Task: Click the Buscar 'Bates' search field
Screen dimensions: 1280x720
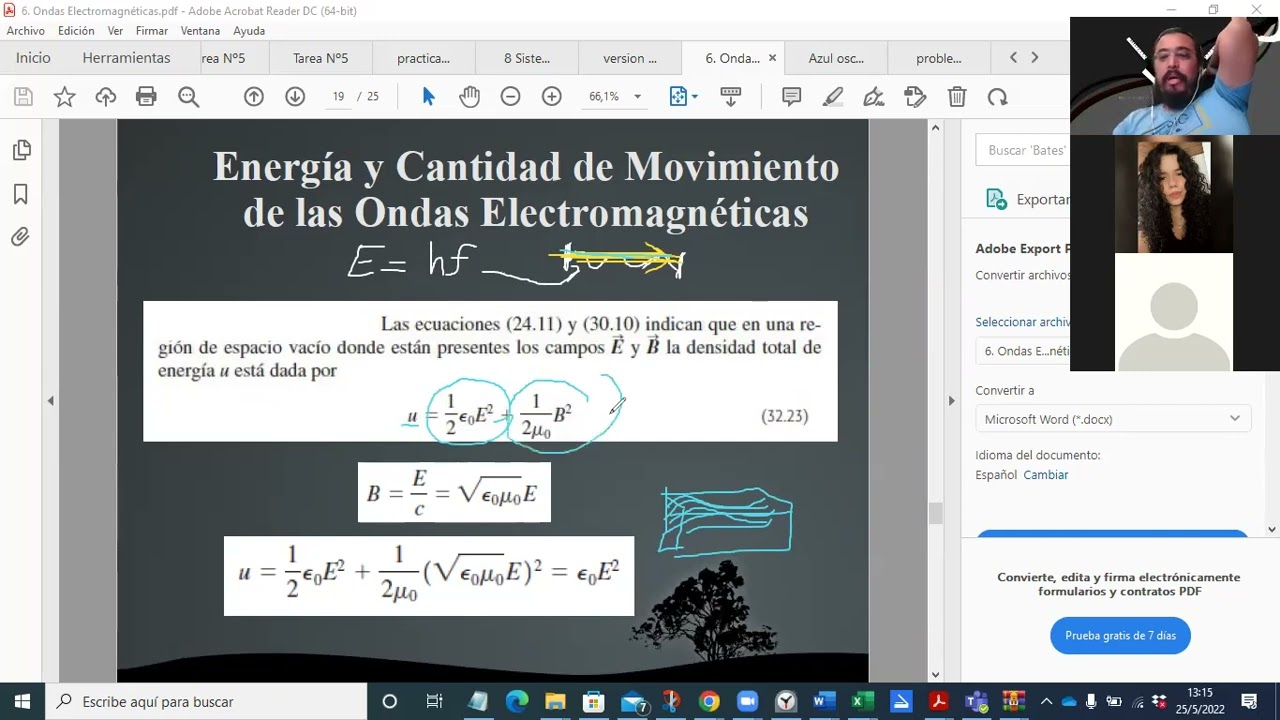Action: tap(1023, 150)
